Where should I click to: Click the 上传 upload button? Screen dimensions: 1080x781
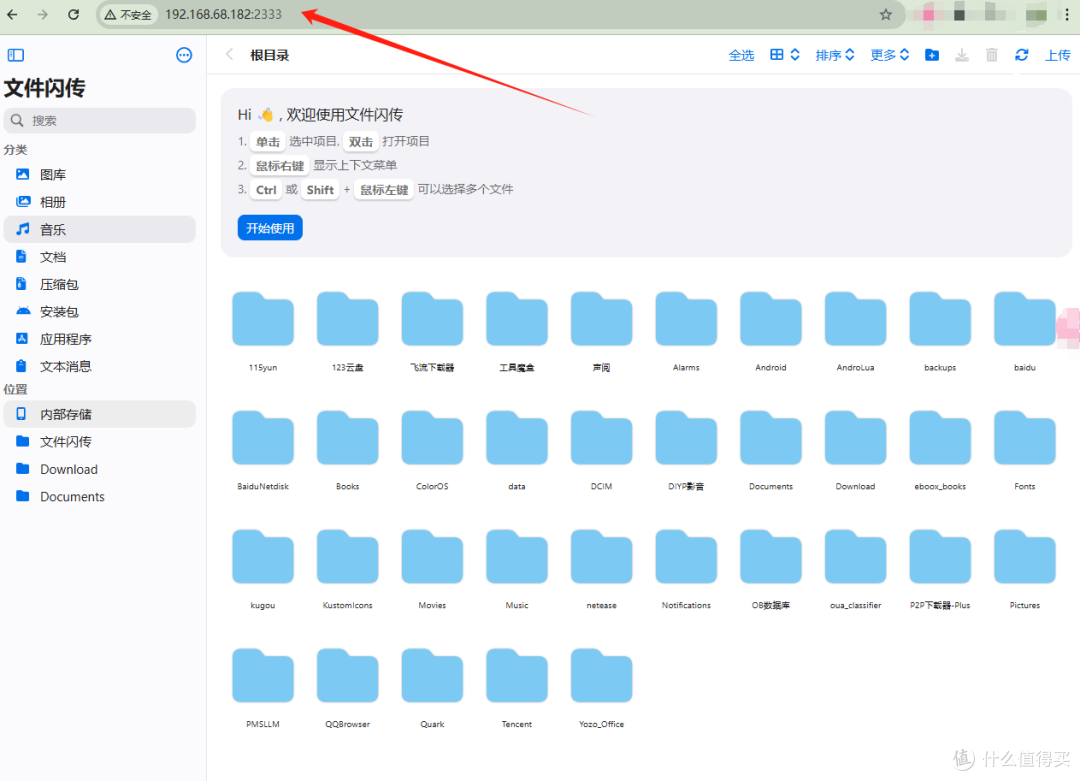pos(1057,55)
